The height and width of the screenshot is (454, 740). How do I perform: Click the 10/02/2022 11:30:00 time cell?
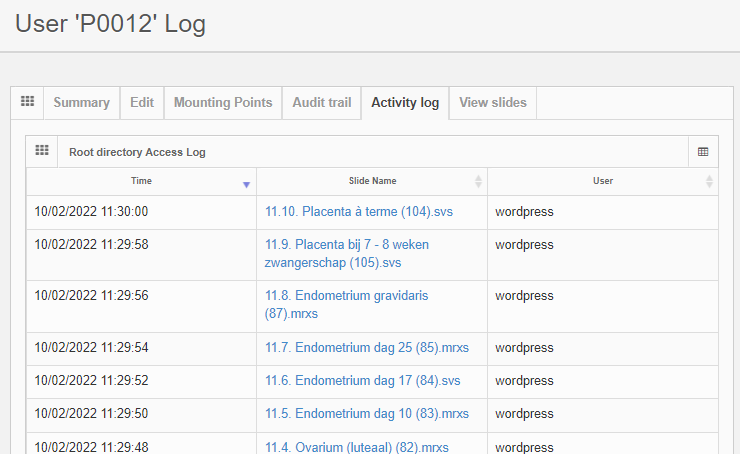click(91, 212)
